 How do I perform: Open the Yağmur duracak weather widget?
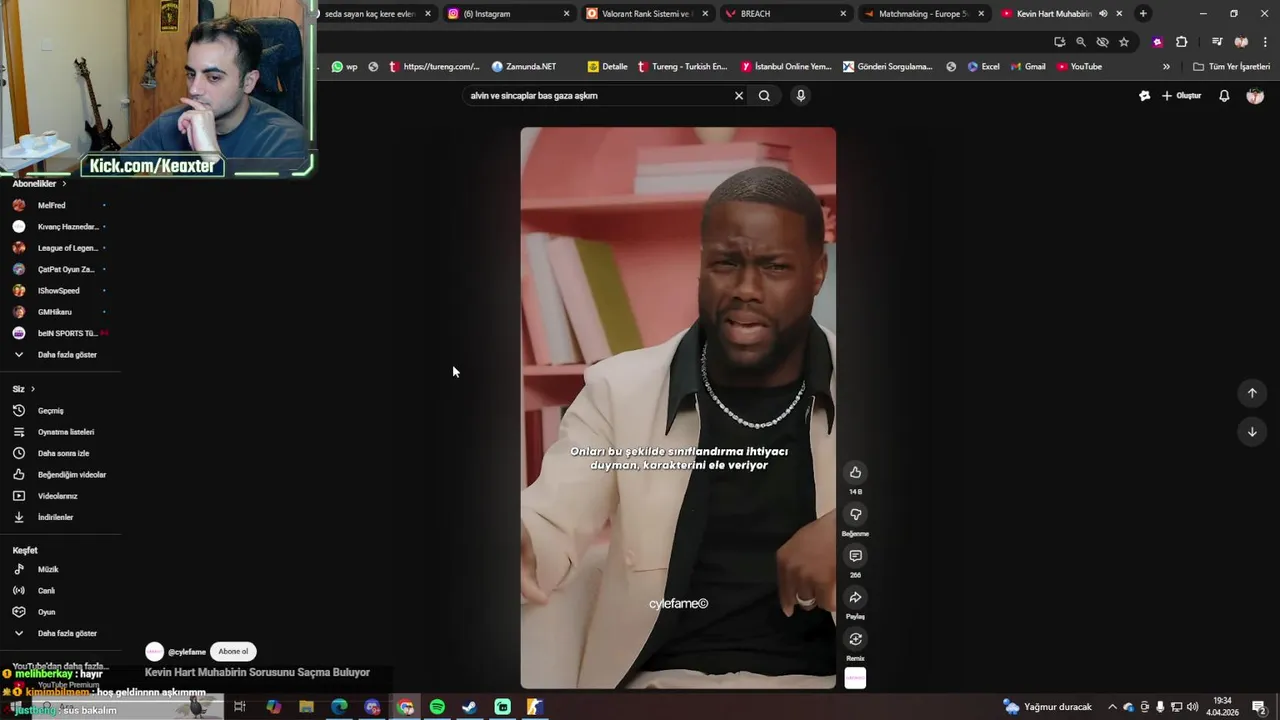1048,707
